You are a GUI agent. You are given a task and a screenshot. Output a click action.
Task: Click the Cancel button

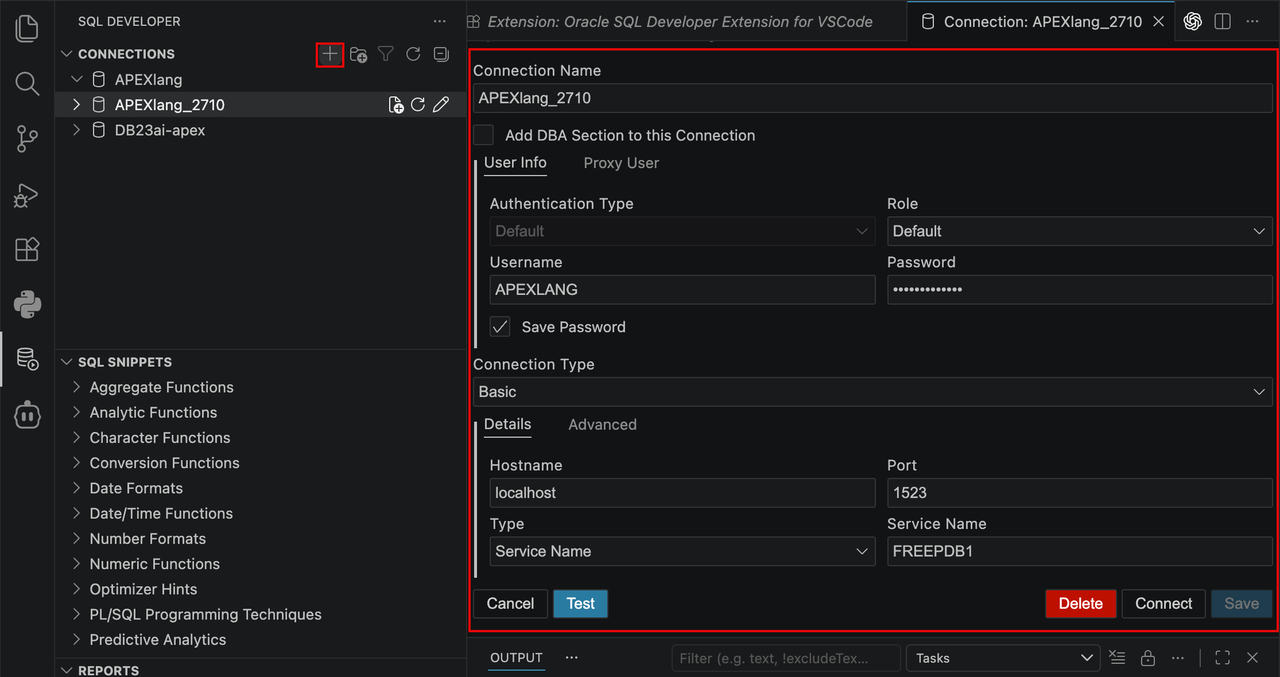click(510, 604)
